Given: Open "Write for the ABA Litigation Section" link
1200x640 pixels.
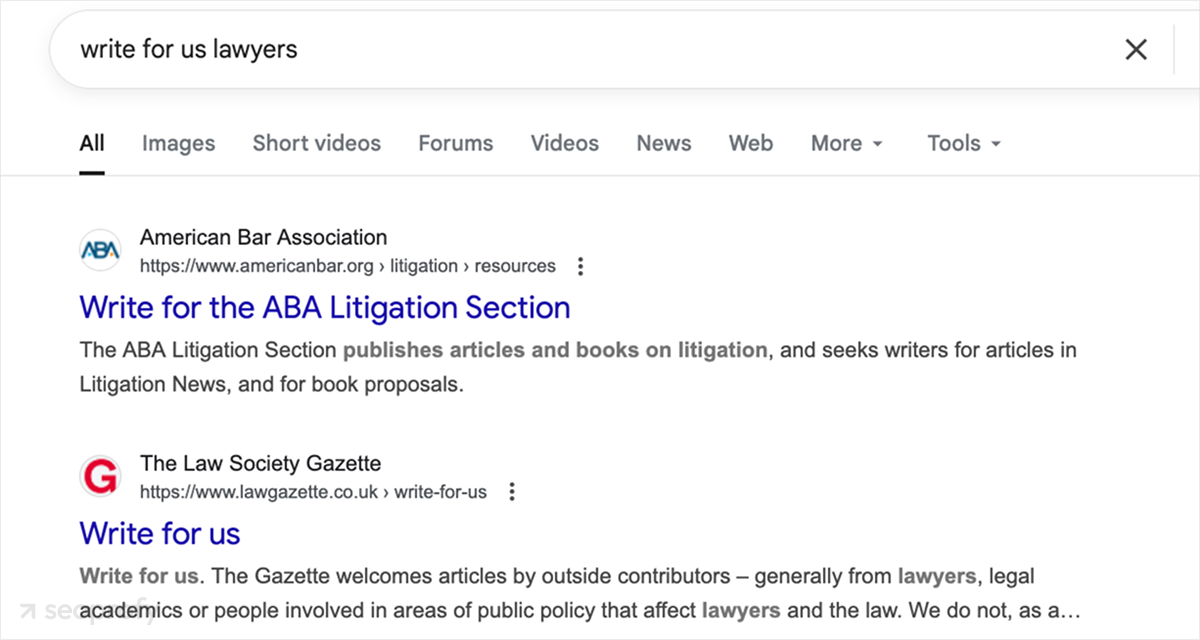Looking at the screenshot, I should tap(324, 307).
